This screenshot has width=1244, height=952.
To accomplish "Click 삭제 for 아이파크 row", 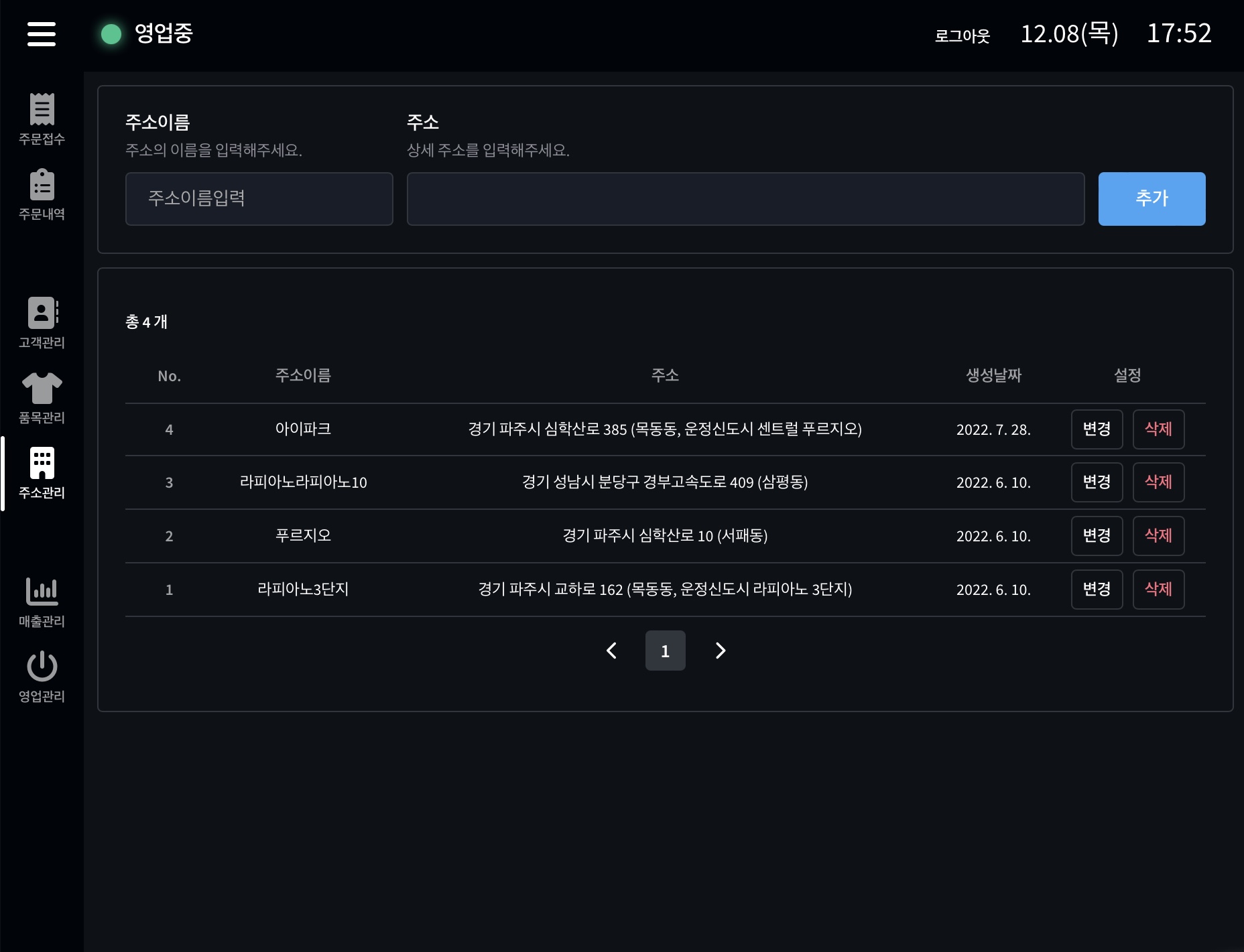I will [x=1158, y=429].
